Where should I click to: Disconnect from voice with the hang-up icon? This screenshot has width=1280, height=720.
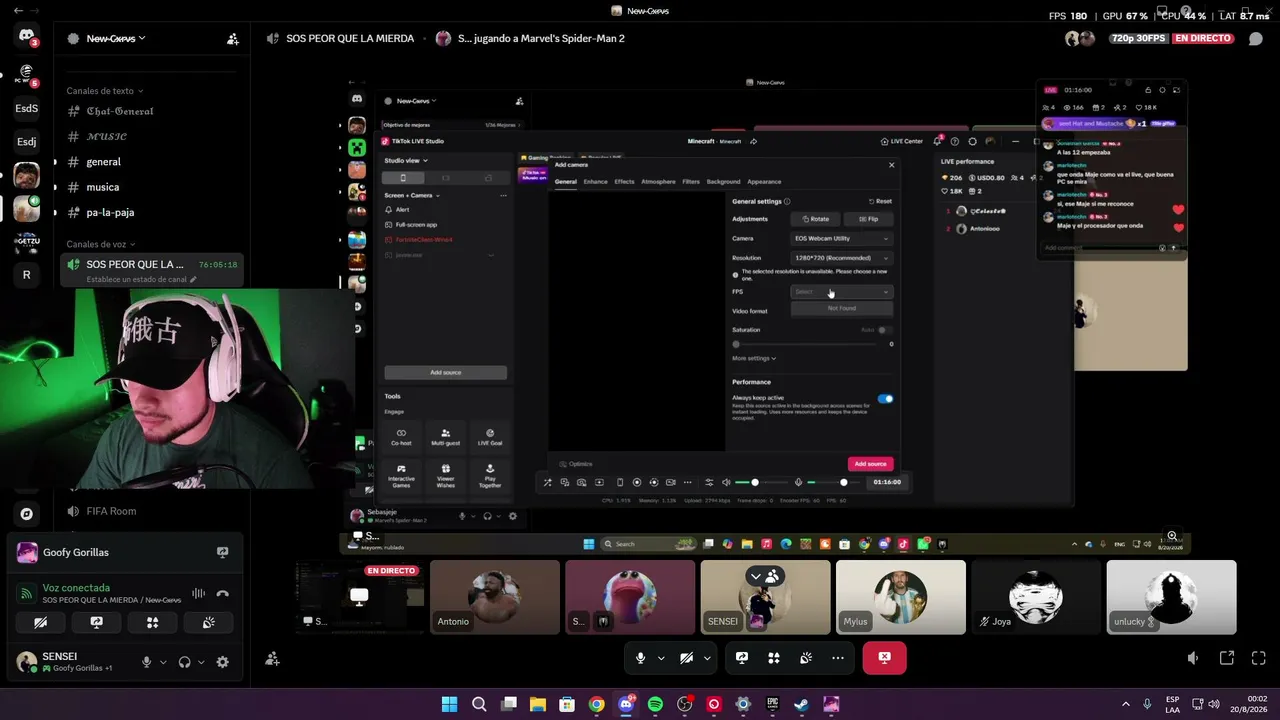[222, 594]
